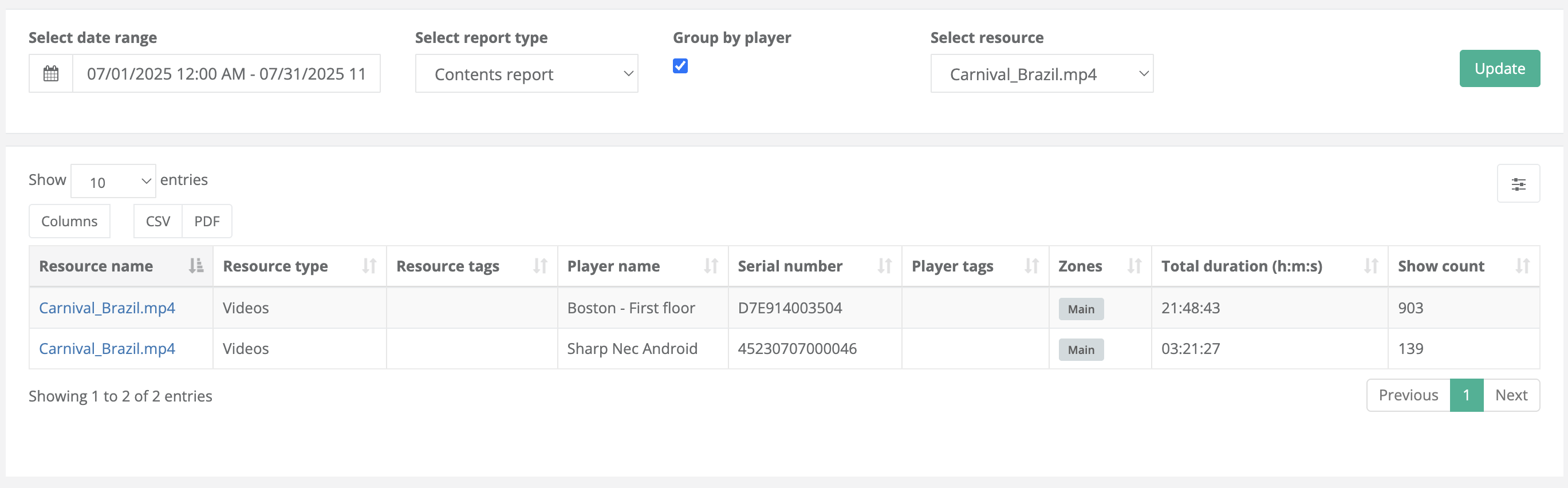This screenshot has width=1568, height=488.
Task: Sort by Total duration column icon
Action: 1370,266
